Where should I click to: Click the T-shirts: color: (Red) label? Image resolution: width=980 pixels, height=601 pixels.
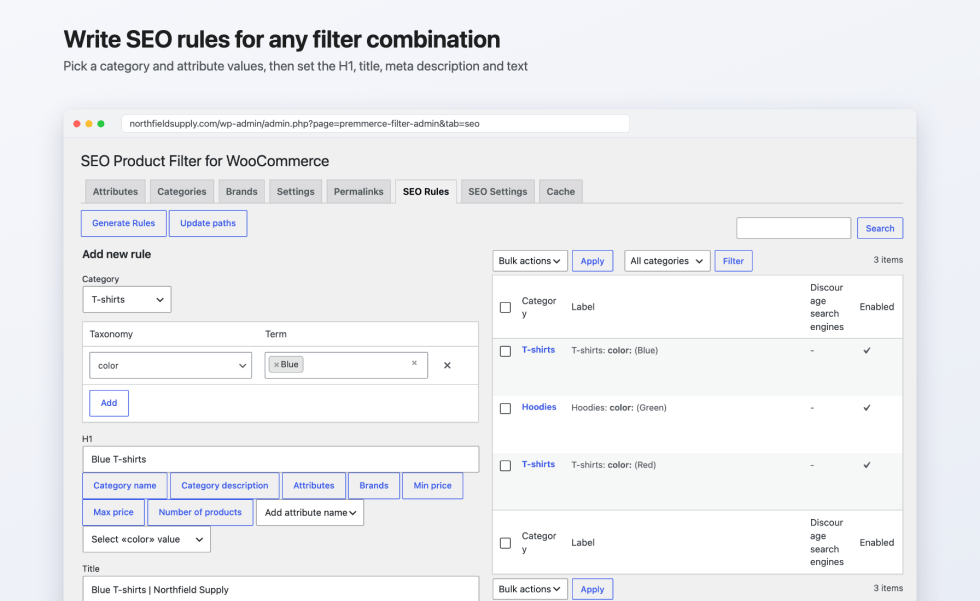pyautogui.click(x=613, y=465)
